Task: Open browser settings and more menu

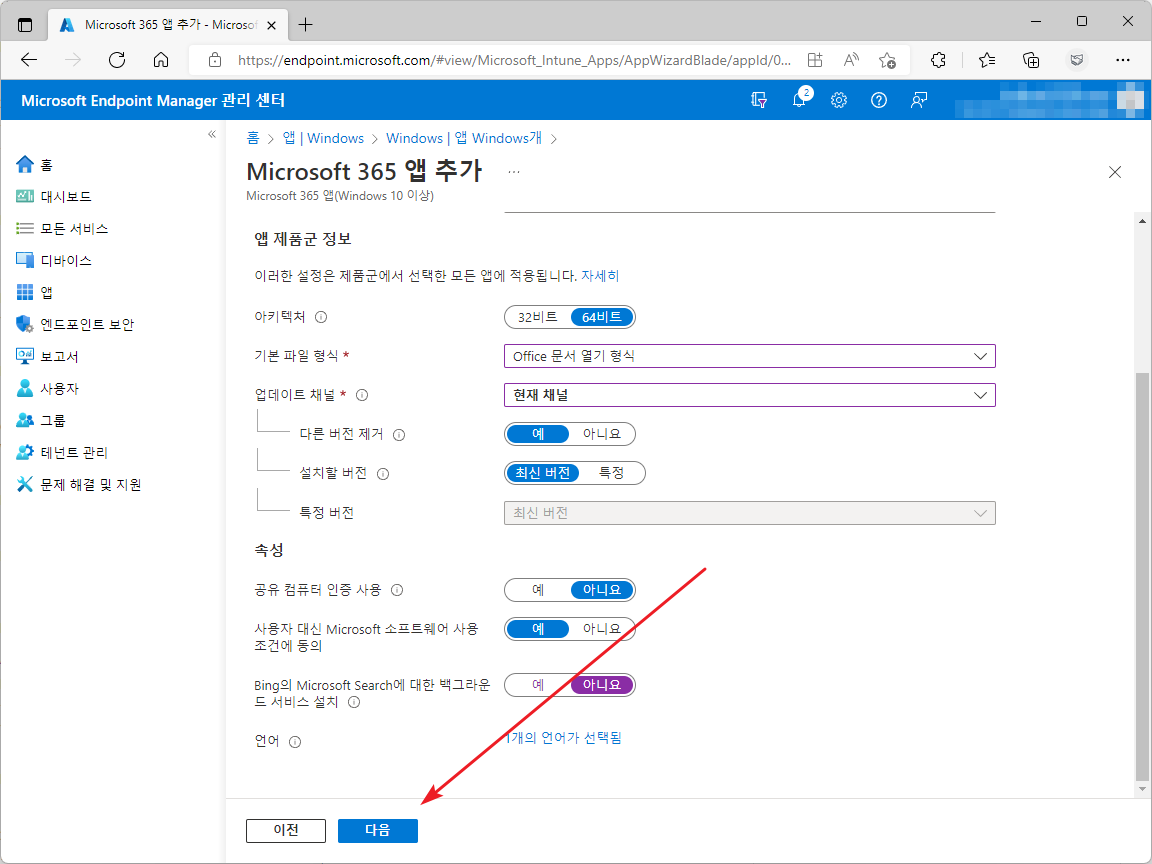Action: 1122,60
